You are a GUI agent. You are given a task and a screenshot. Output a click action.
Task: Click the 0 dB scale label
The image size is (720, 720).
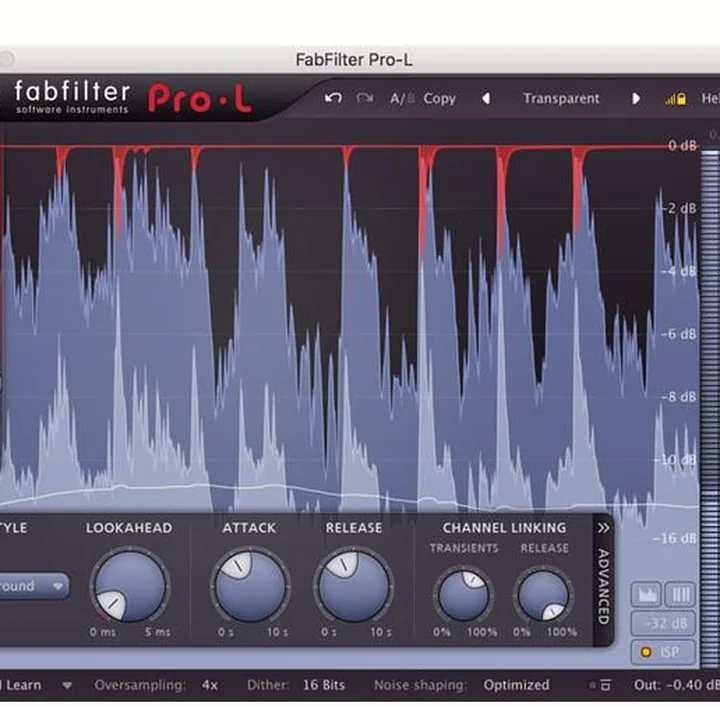682,146
